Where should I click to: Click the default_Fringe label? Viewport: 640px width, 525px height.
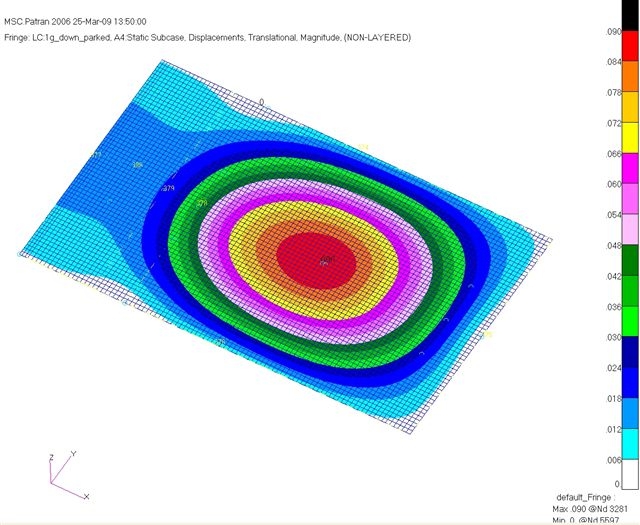[x=585, y=498]
